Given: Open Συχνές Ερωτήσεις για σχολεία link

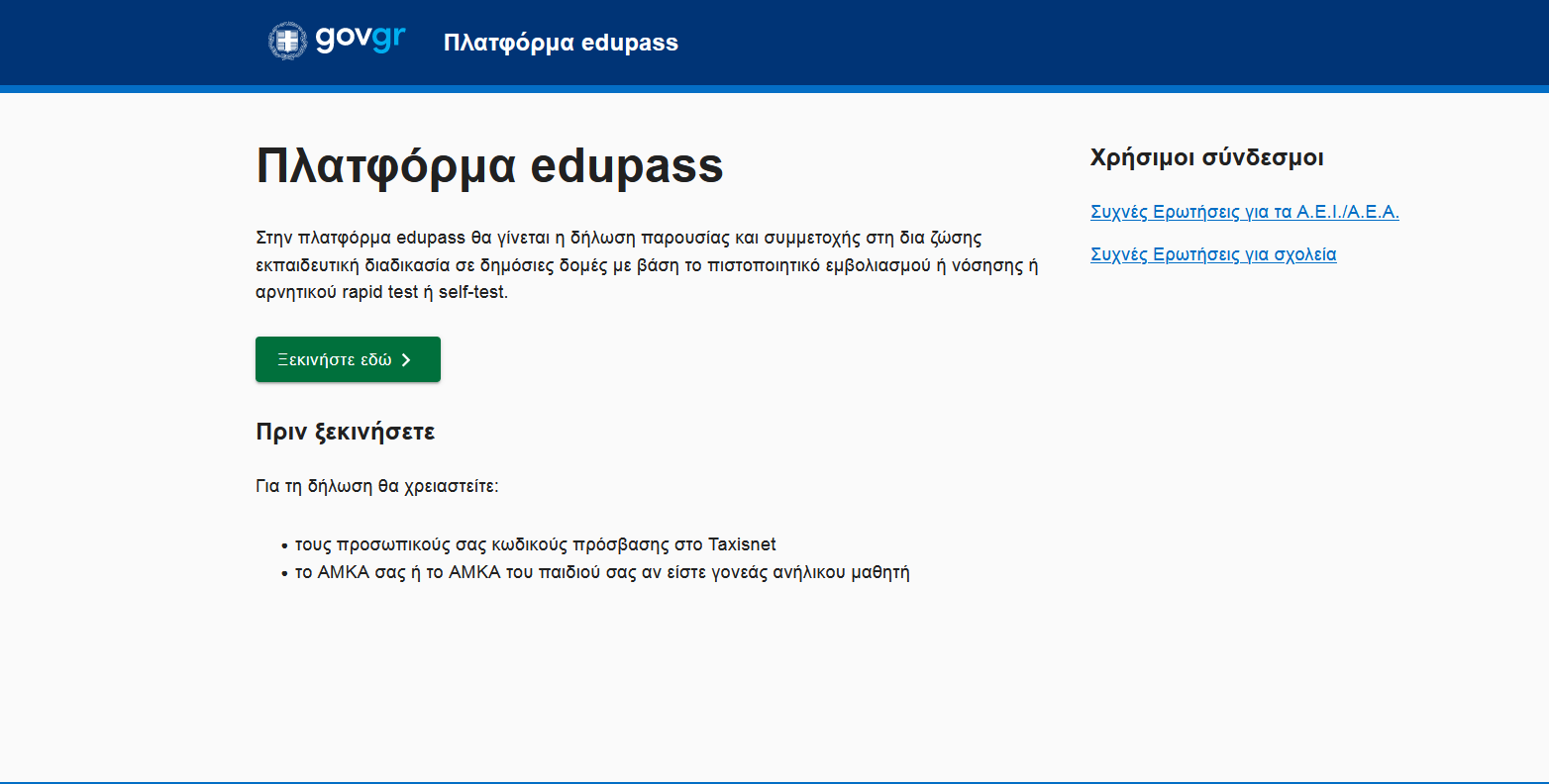Looking at the screenshot, I should (1212, 254).
